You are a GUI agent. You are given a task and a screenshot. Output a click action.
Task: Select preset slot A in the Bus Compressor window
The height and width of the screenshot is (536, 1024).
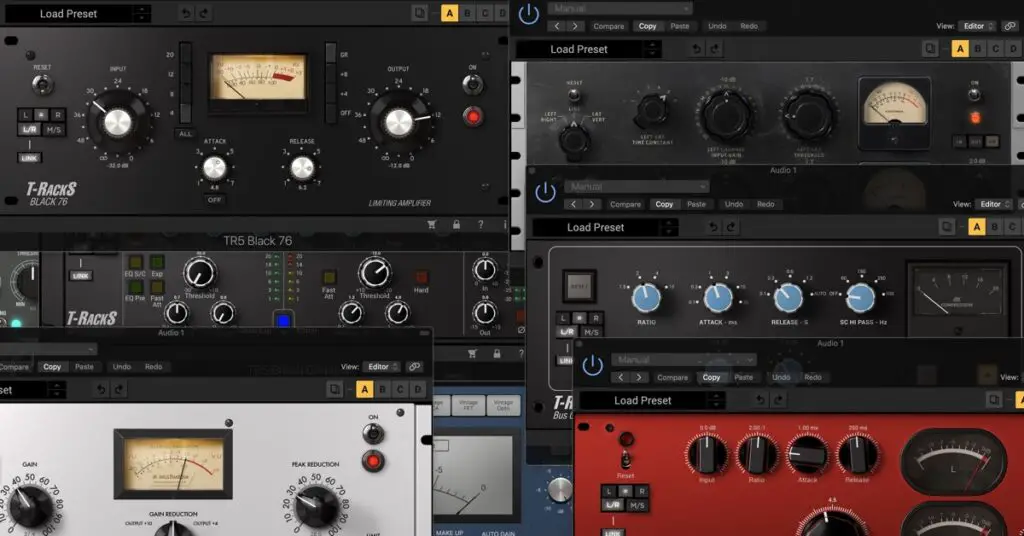tap(977, 227)
